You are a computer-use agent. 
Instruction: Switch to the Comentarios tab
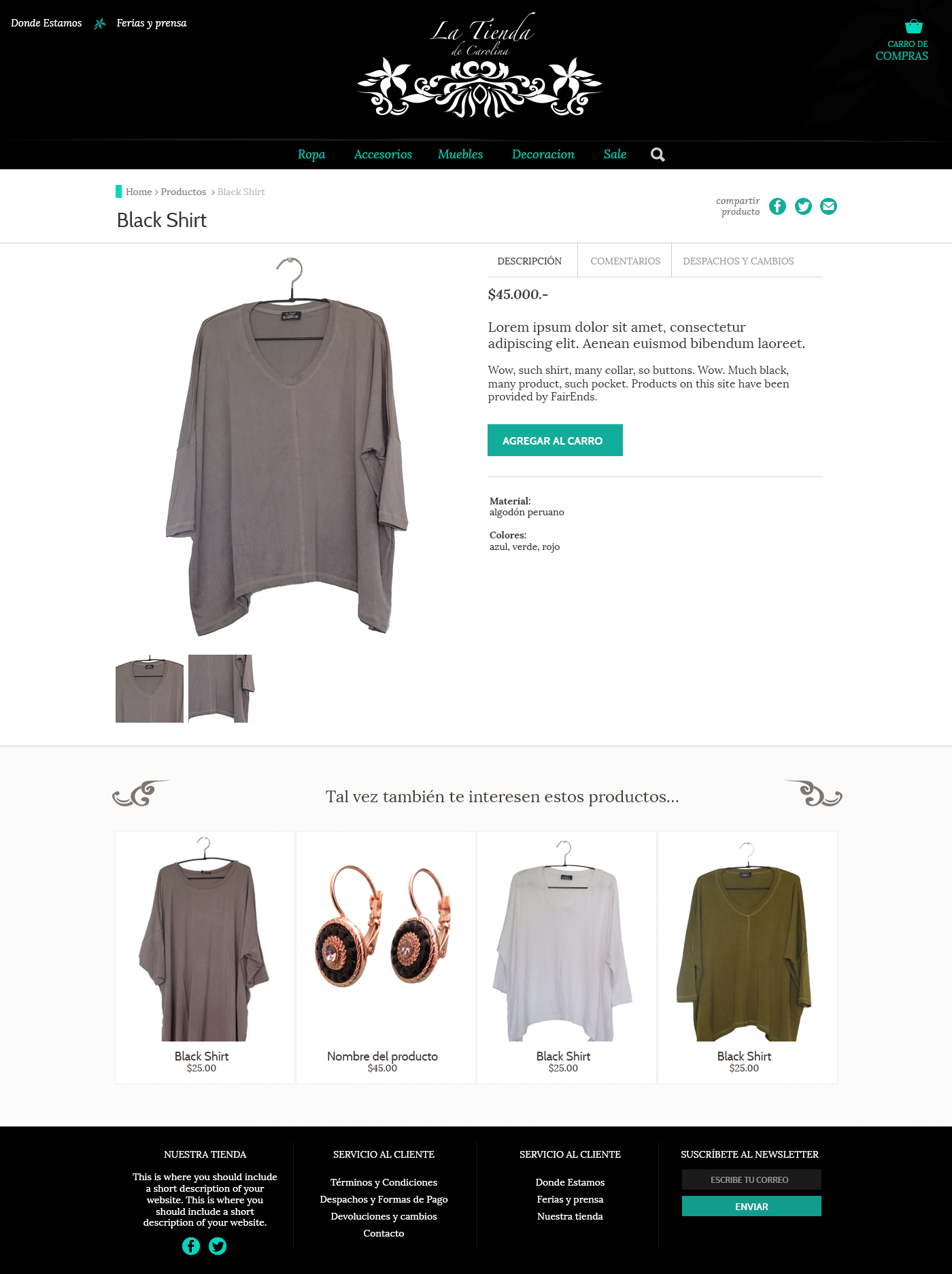(x=625, y=261)
